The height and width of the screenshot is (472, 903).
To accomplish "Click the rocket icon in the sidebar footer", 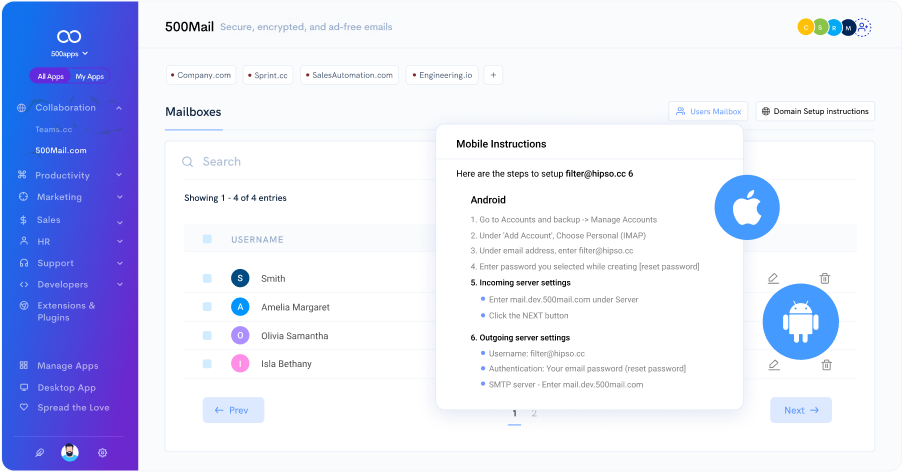I will [x=40, y=452].
